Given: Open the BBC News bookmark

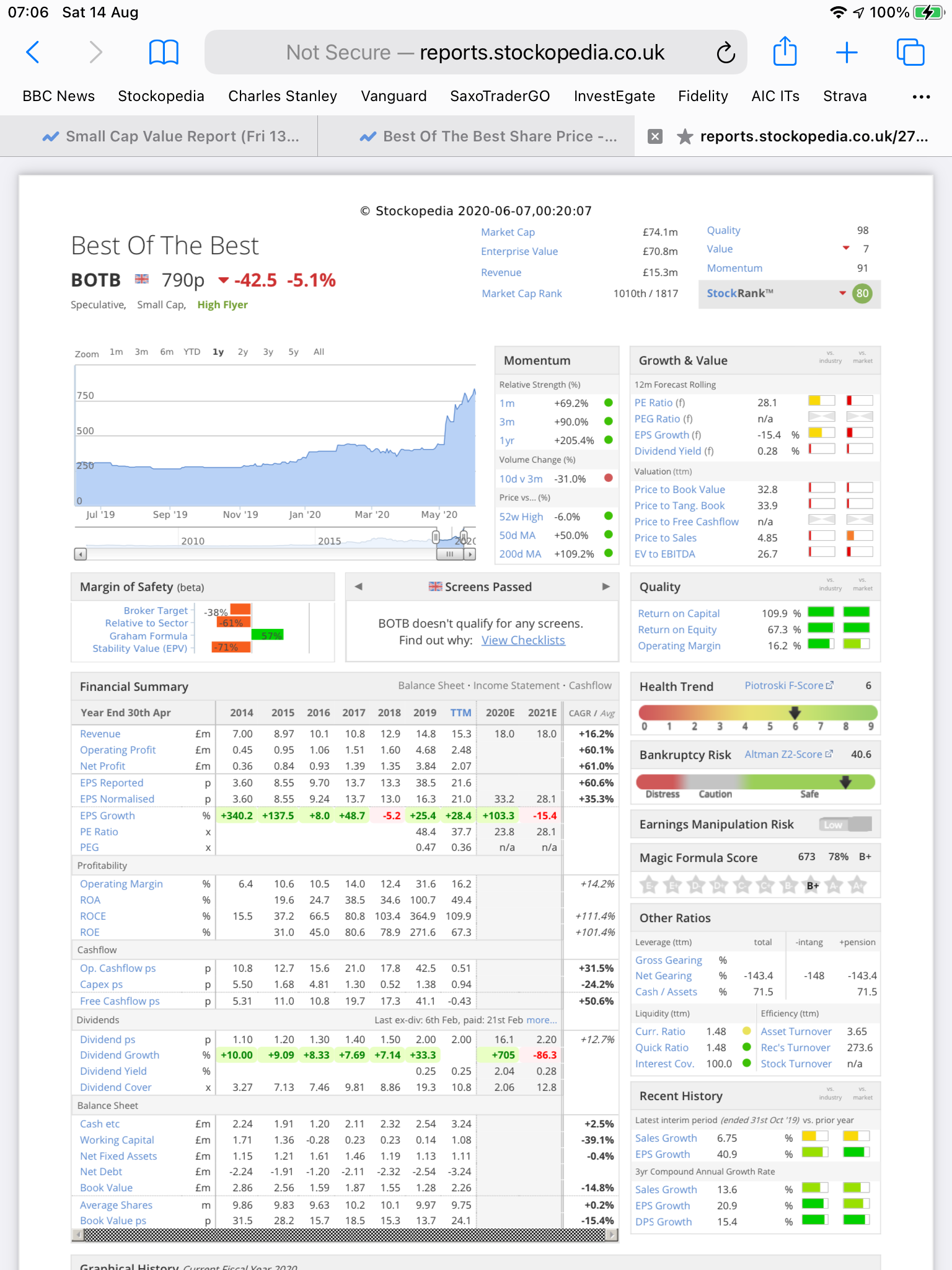Looking at the screenshot, I should click(59, 96).
